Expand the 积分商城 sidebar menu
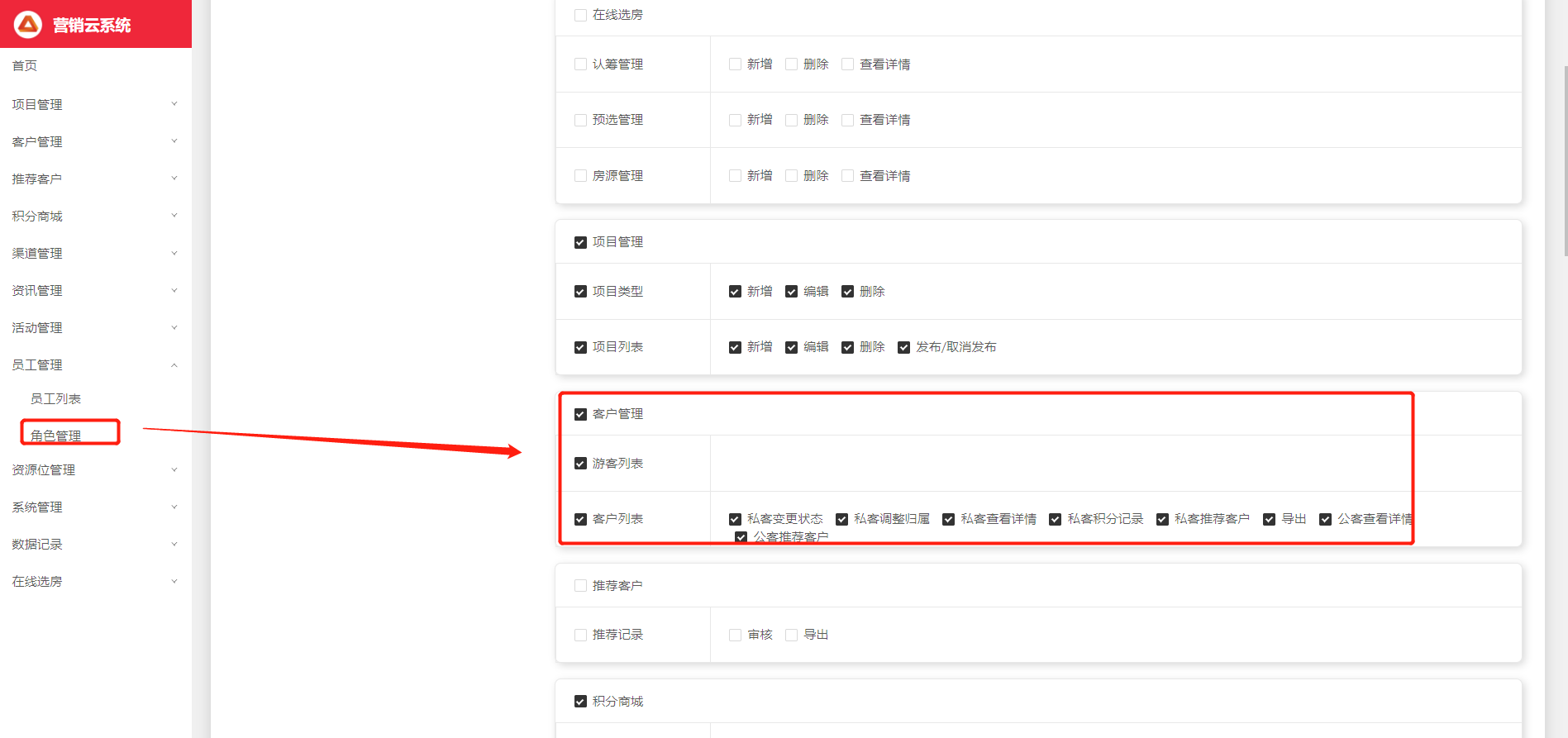Viewport: 1568px width, 738px height. pyautogui.click(x=96, y=216)
